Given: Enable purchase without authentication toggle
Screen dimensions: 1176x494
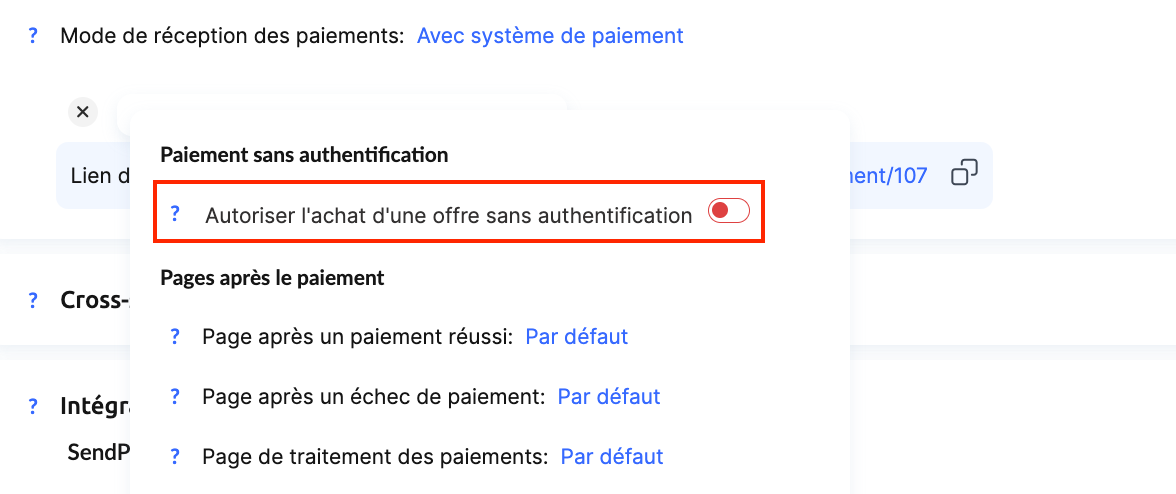Looking at the screenshot, I should click(x=728, y=211).
